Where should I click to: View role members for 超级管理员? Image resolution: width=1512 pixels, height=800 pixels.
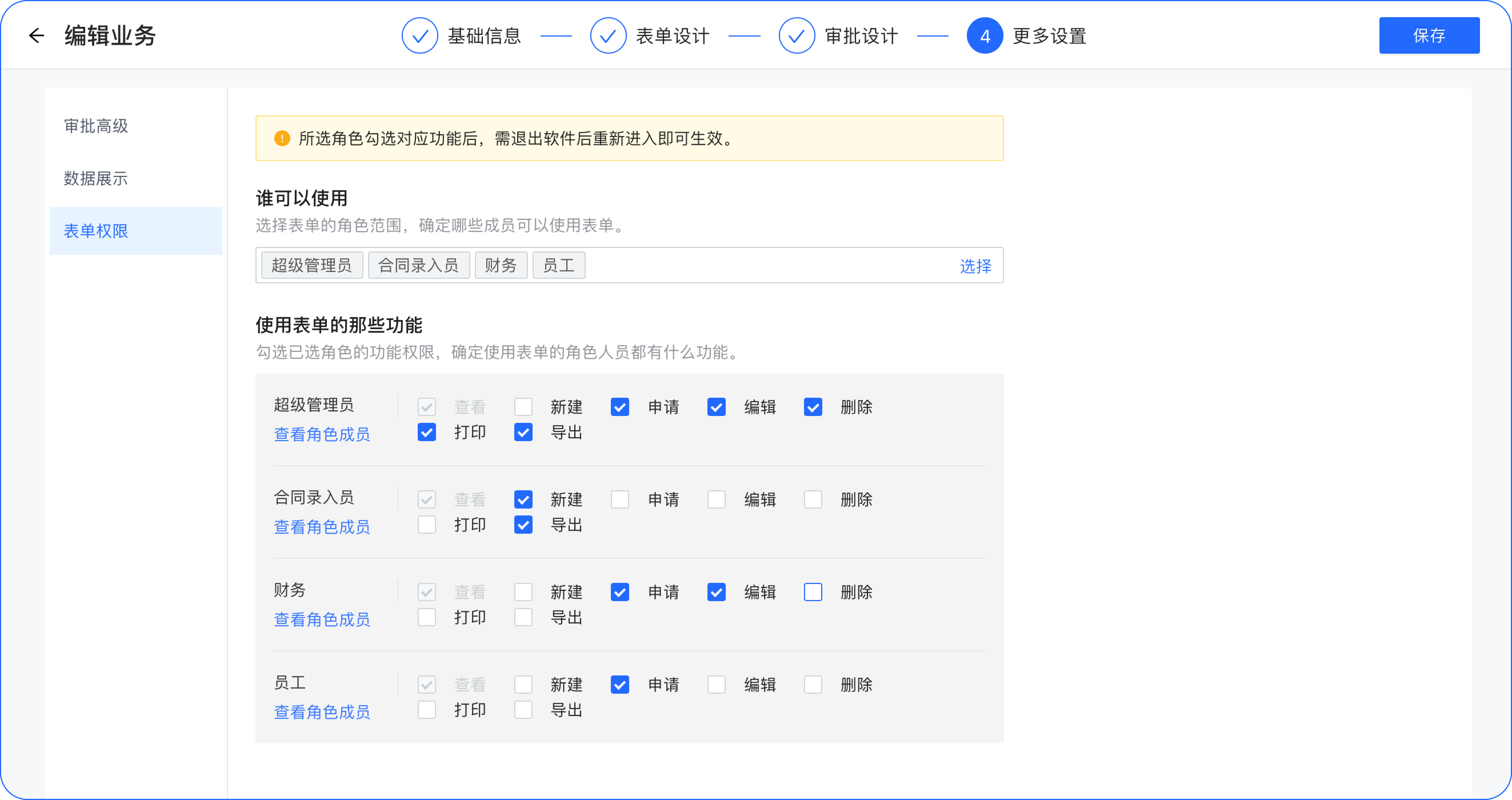point(322,434)
